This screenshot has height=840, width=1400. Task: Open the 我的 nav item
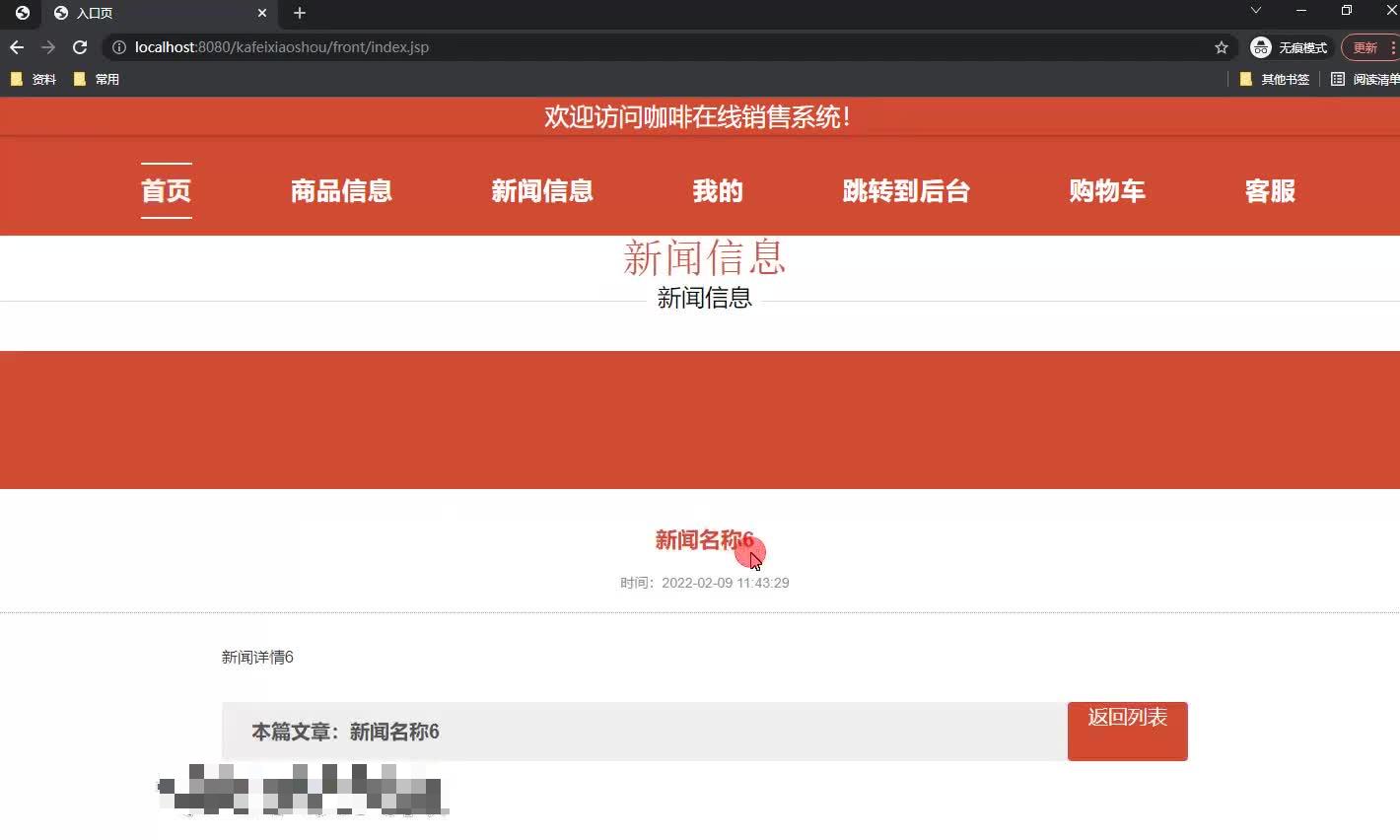(717, 190)
